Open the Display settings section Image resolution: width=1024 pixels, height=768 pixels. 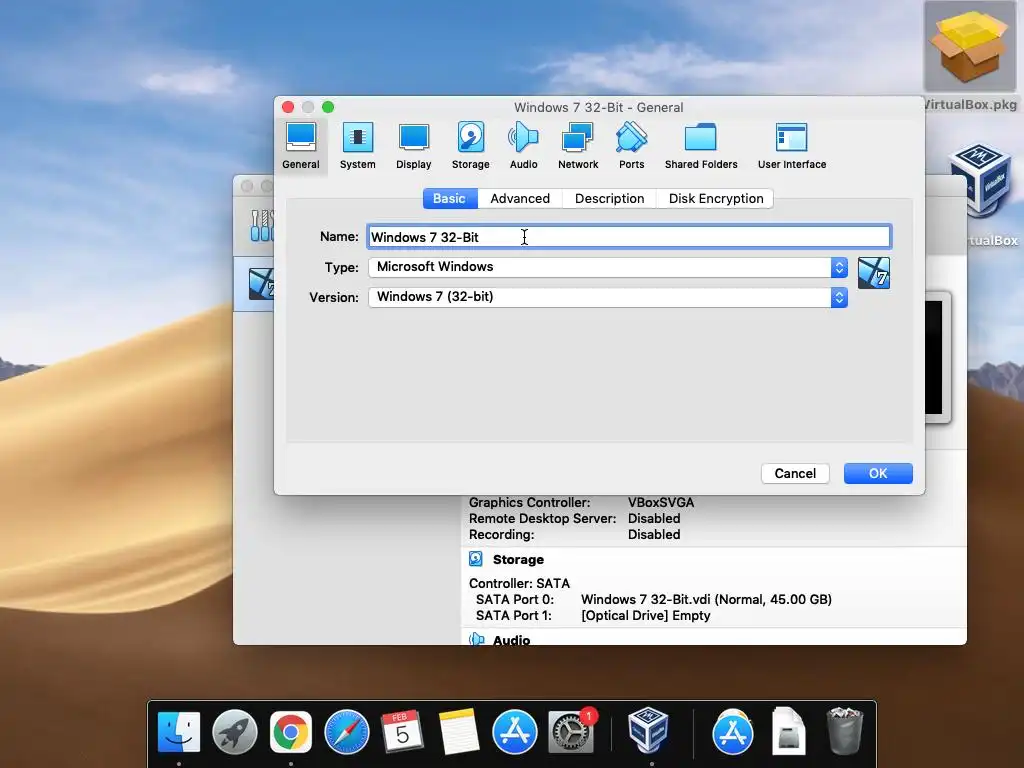(x=413, y=146)
